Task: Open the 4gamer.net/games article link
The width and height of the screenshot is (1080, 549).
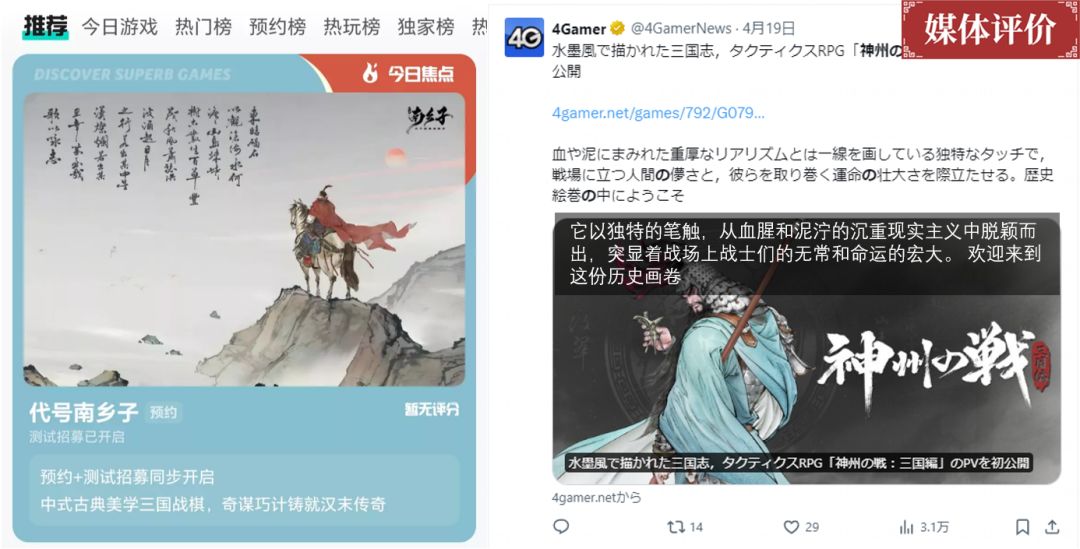Action: (658, 113)
